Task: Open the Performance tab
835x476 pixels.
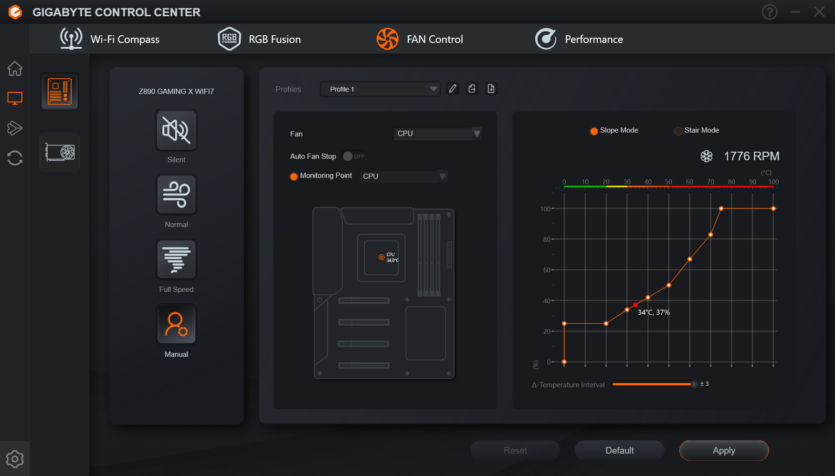Action: (x=579, y=39)
